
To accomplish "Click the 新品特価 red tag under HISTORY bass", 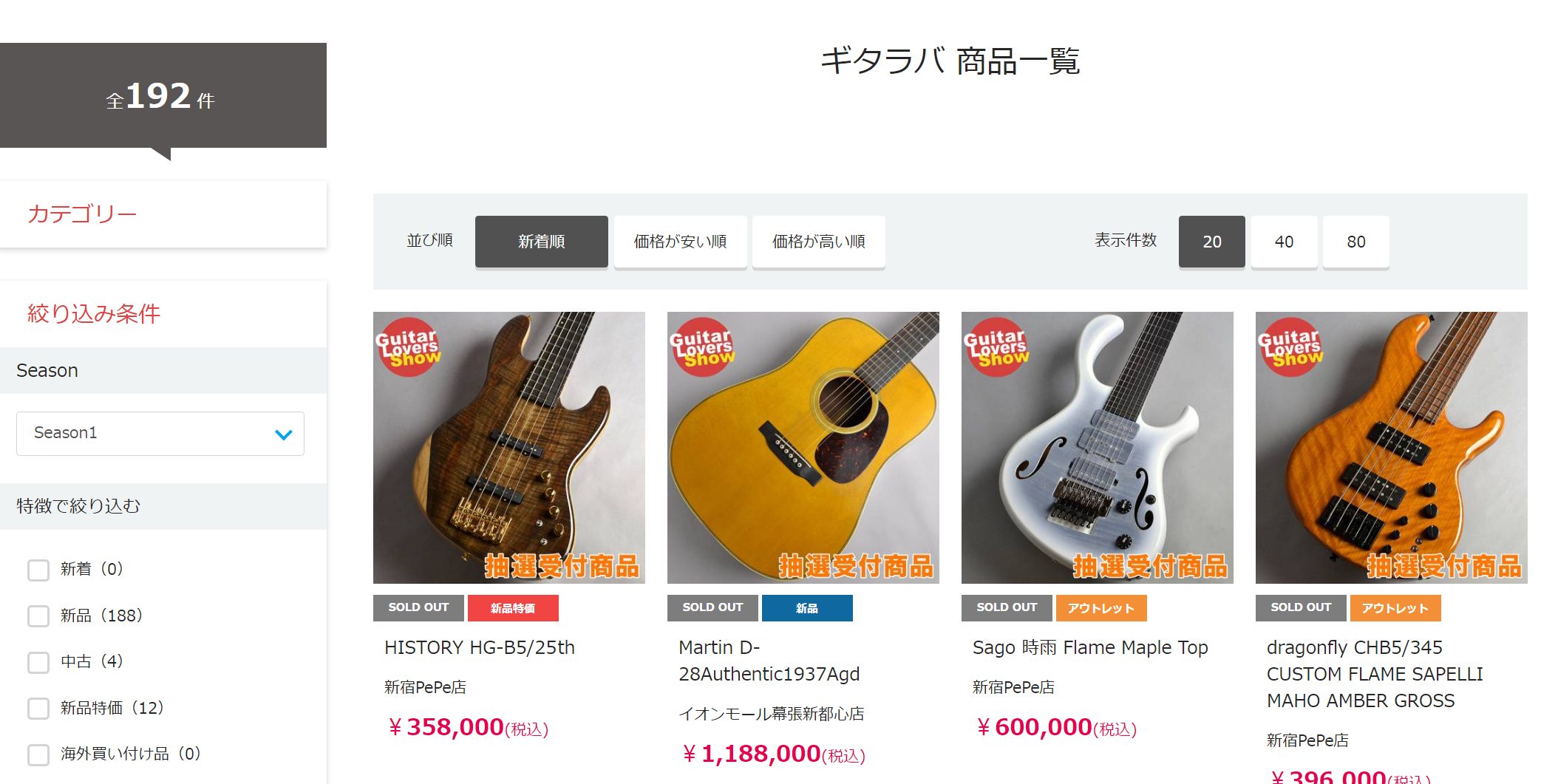I will (x=513, y=608).
